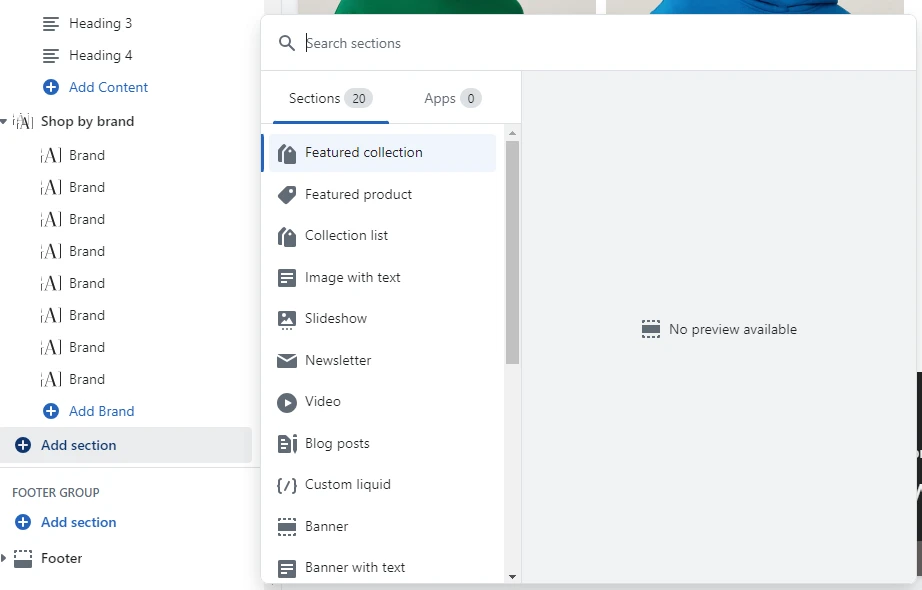
Task: Choose the Featured product tag icon
Action: point(286,195)
